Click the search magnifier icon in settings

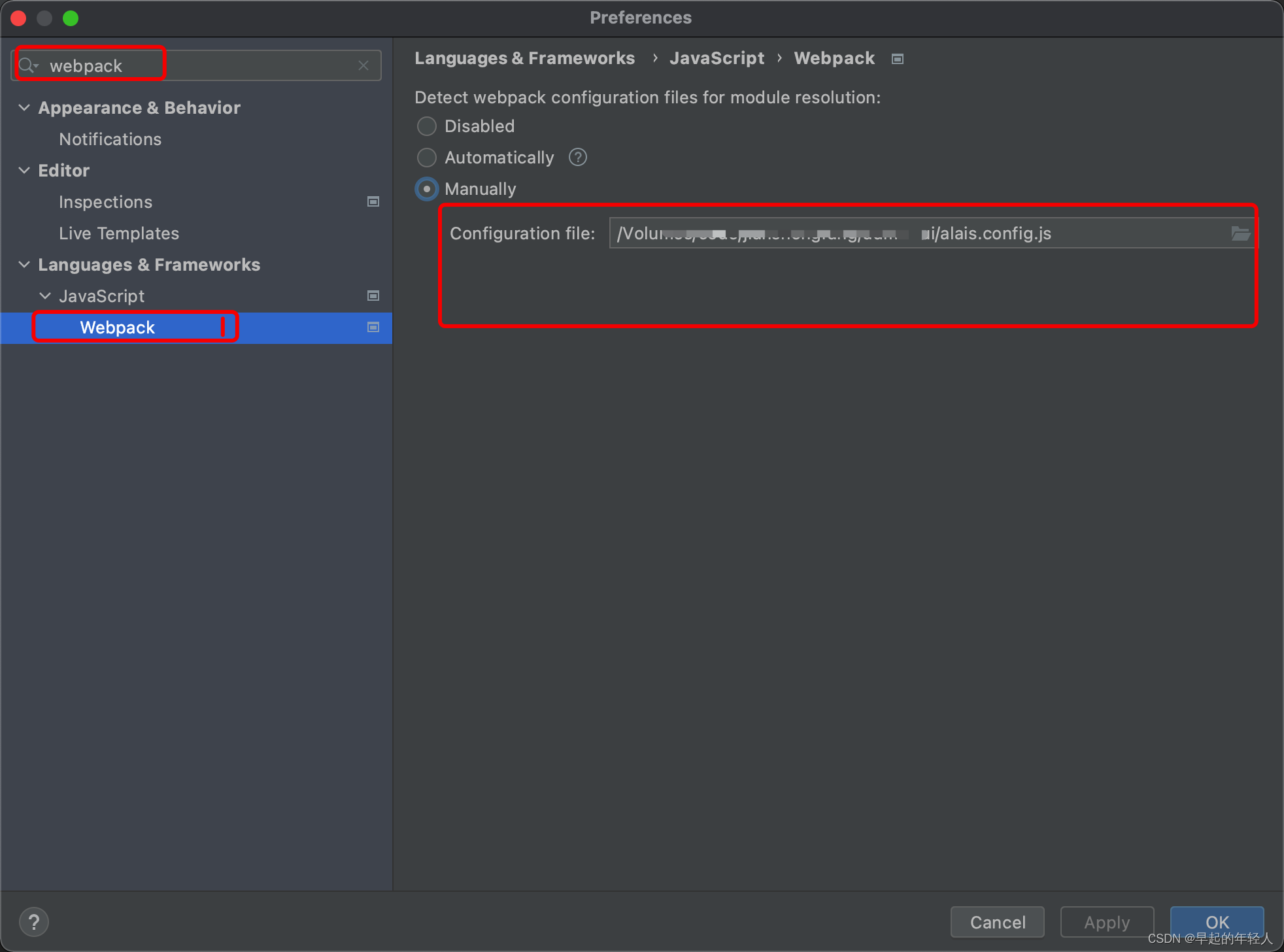click(27, 65)
